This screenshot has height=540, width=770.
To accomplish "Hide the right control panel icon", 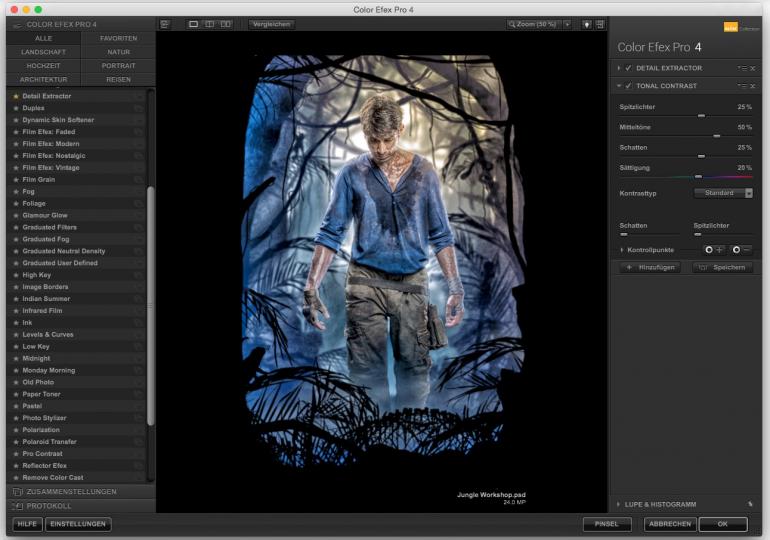I will tap(600, 25).
